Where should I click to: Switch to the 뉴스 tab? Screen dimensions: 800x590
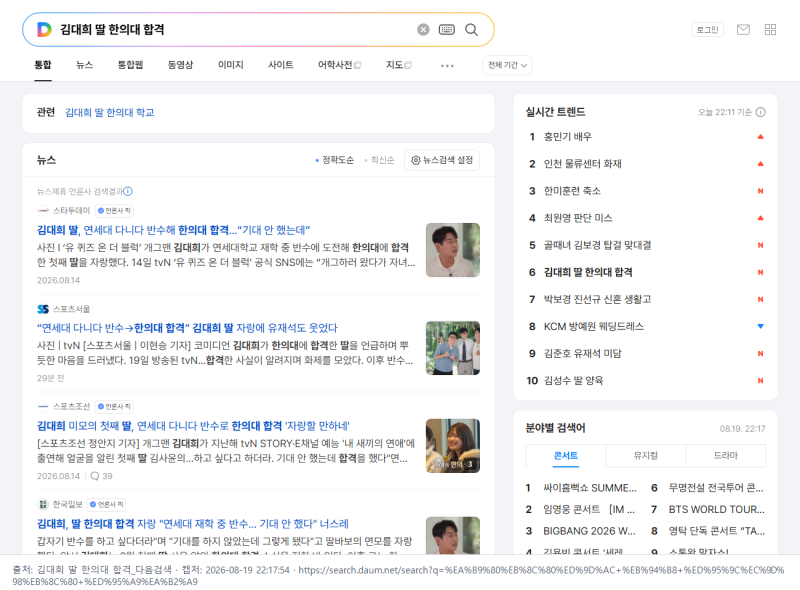tap(85, 65)
